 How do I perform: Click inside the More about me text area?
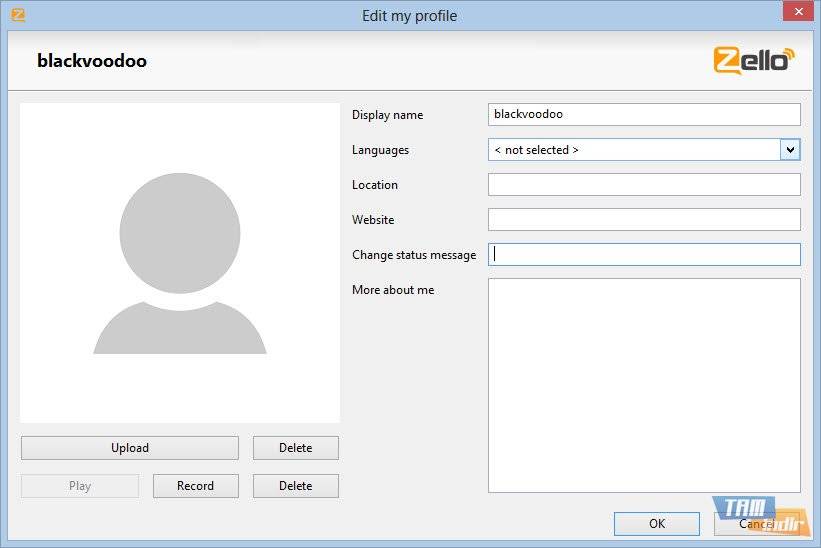(x=643, y=385)
